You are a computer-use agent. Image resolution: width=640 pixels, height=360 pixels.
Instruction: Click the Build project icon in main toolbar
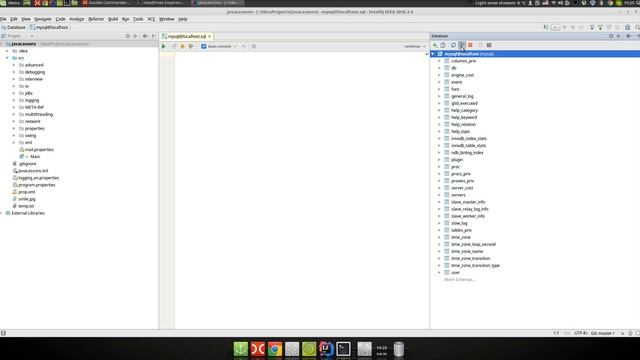point(546,27)
